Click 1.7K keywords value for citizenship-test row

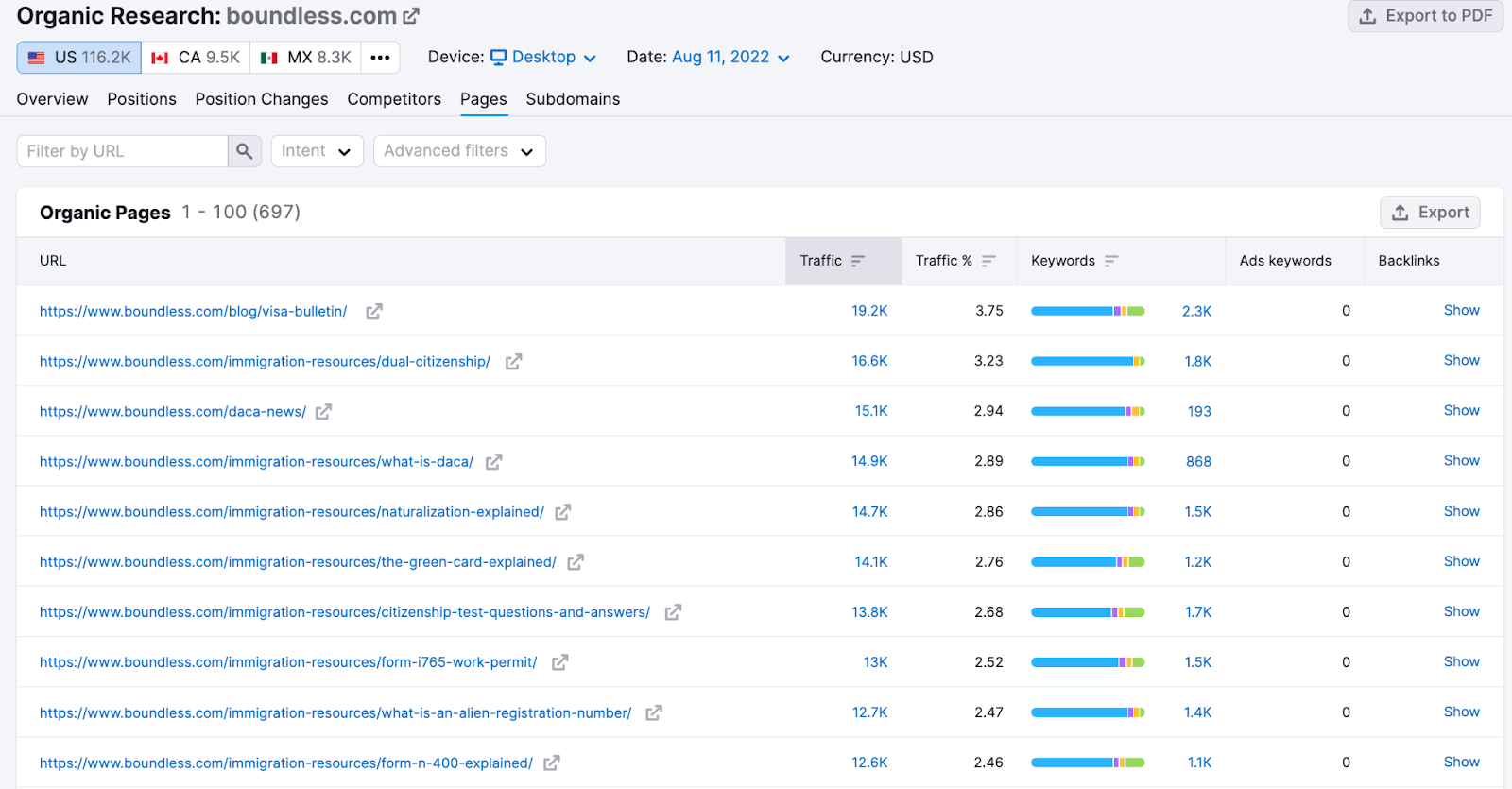point(1198,612)
